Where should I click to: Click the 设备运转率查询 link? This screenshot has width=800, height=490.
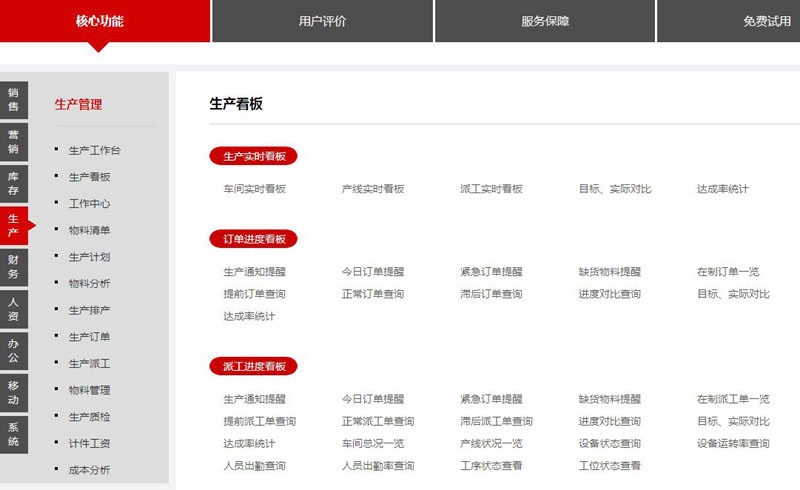[x=733, y=444]
